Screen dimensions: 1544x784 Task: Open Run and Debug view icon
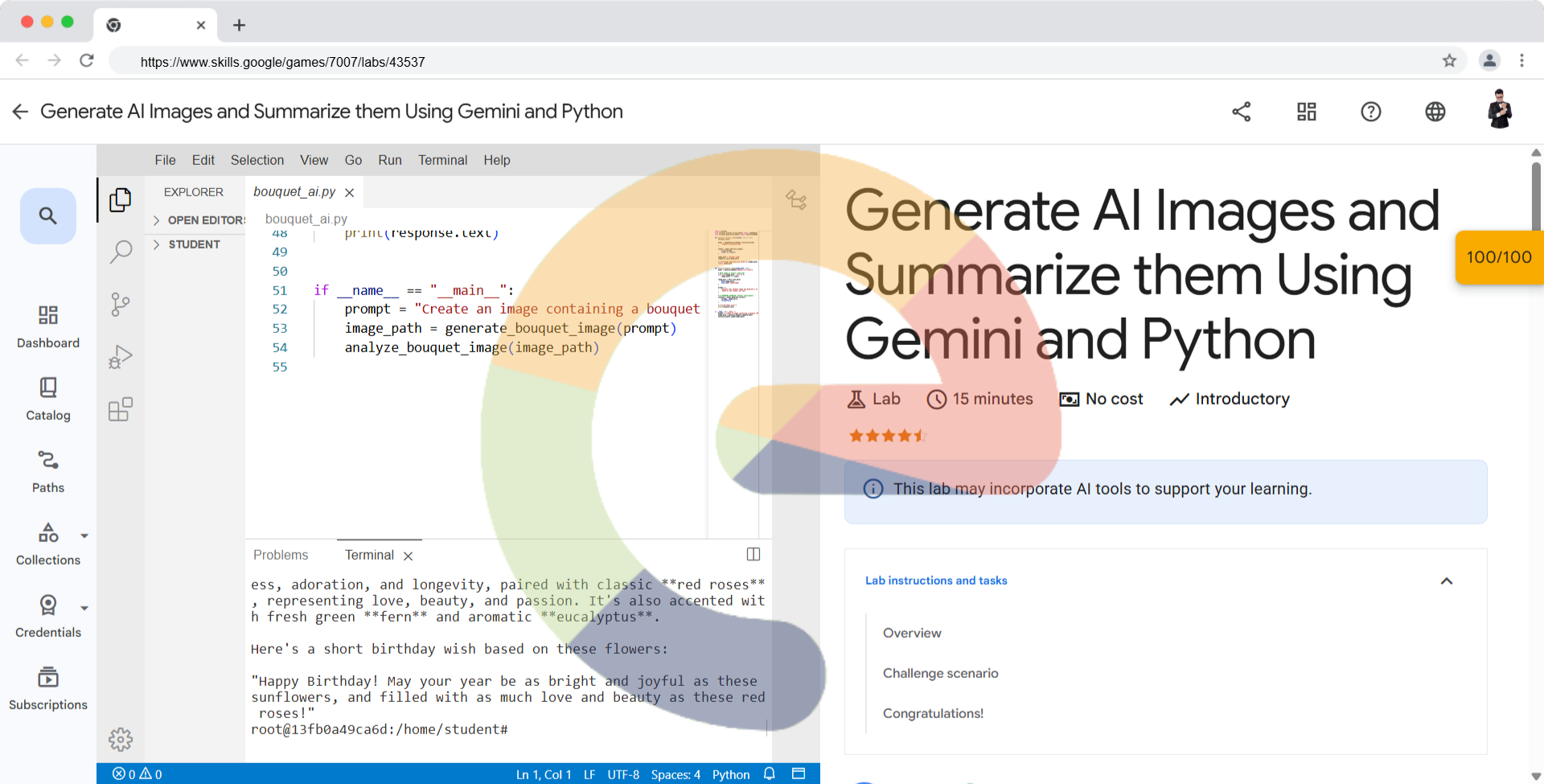click(x=121, y=357)
